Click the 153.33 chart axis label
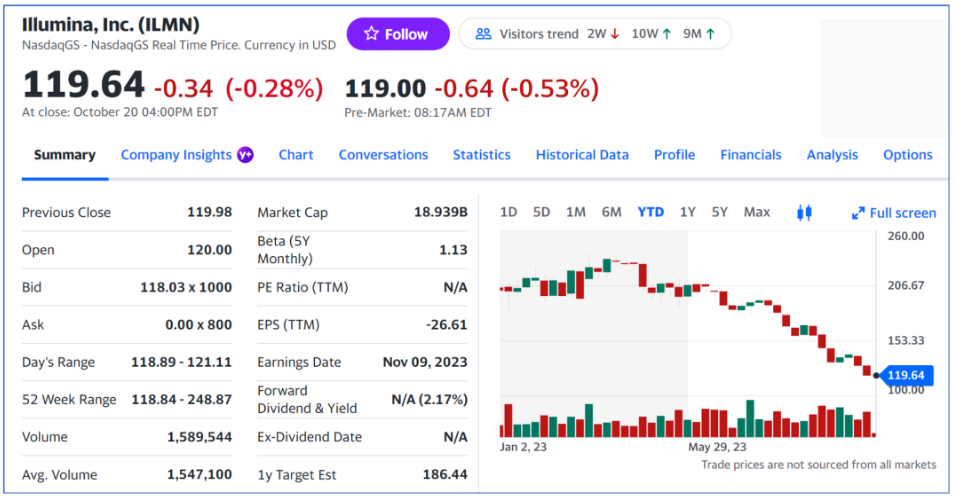 (905, 341)
